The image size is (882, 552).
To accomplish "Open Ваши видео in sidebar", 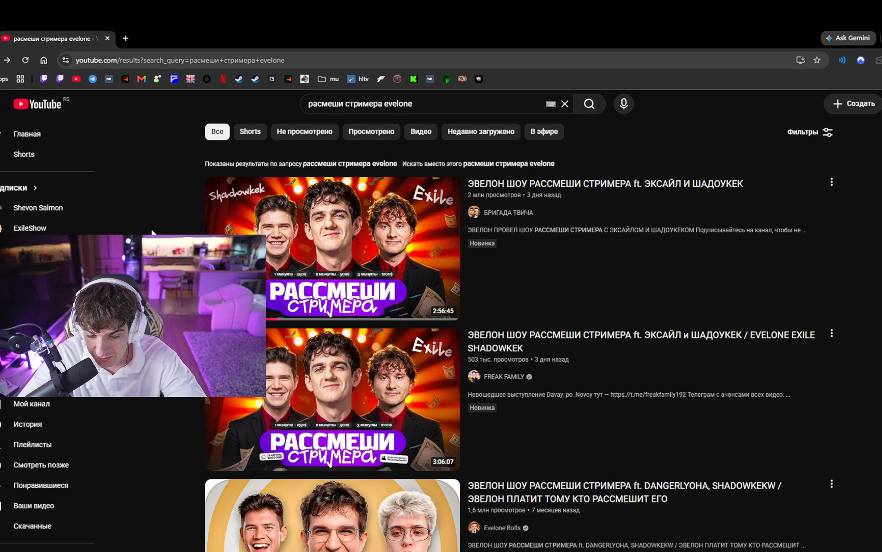I will pos(34,505).
